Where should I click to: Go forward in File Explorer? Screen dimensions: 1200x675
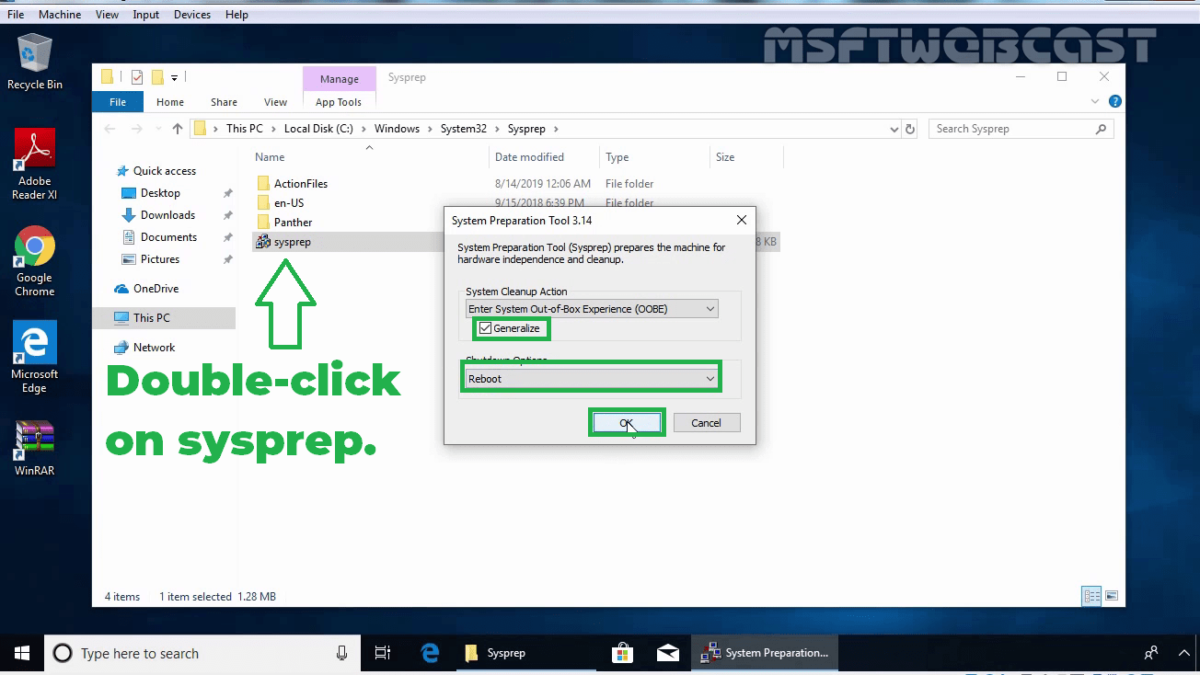(x=138, y=129)
